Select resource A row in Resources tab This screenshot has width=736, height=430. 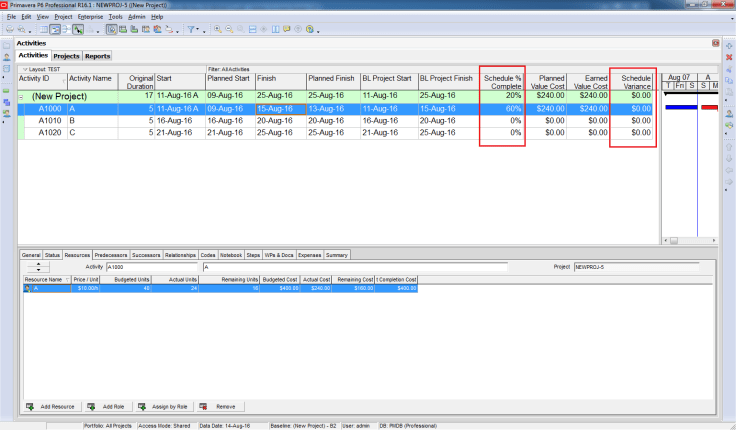pyautogui.click(x=221, y=288)
